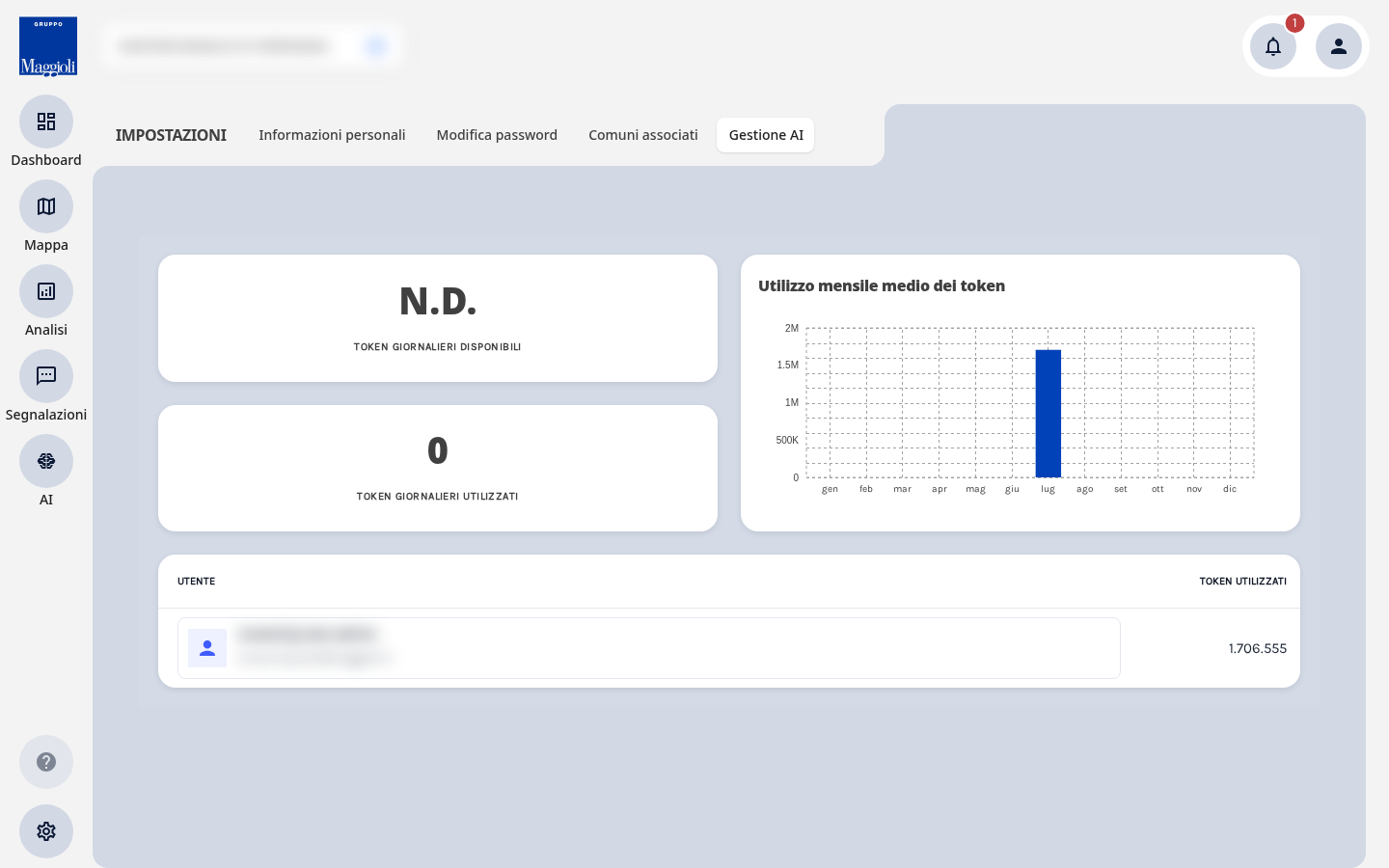Click the Gruppo Maggioli logo
The width and height of the screenshot is (1389, 868).
click(48, 46)
